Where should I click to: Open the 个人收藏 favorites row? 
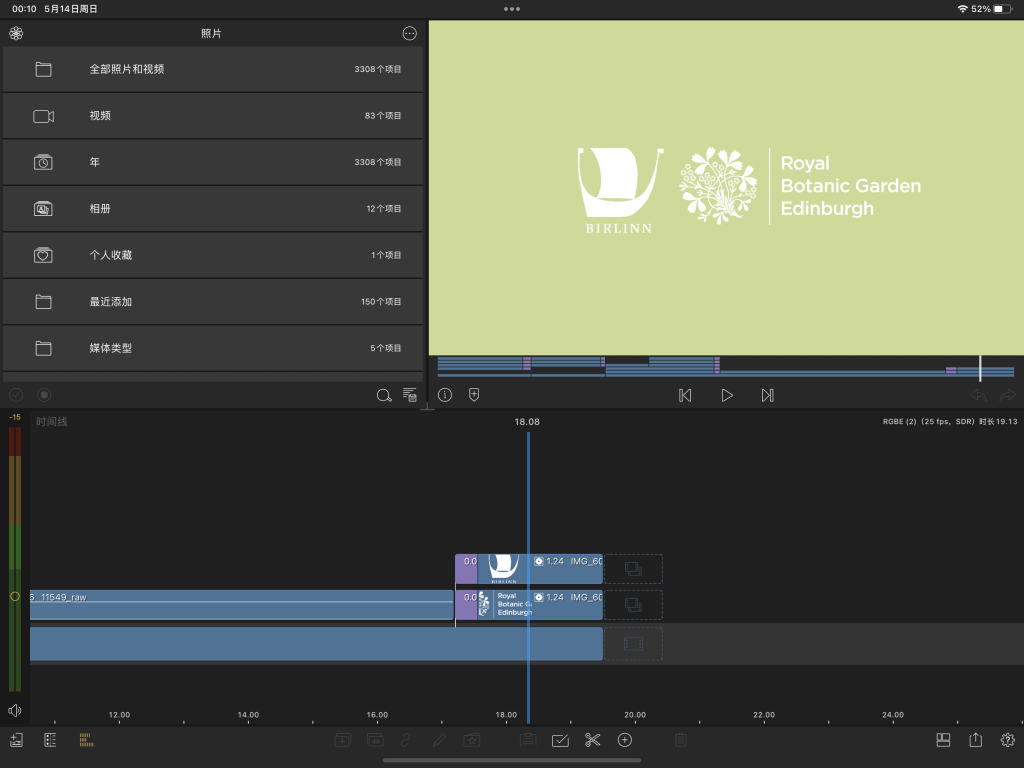(213, 255)
